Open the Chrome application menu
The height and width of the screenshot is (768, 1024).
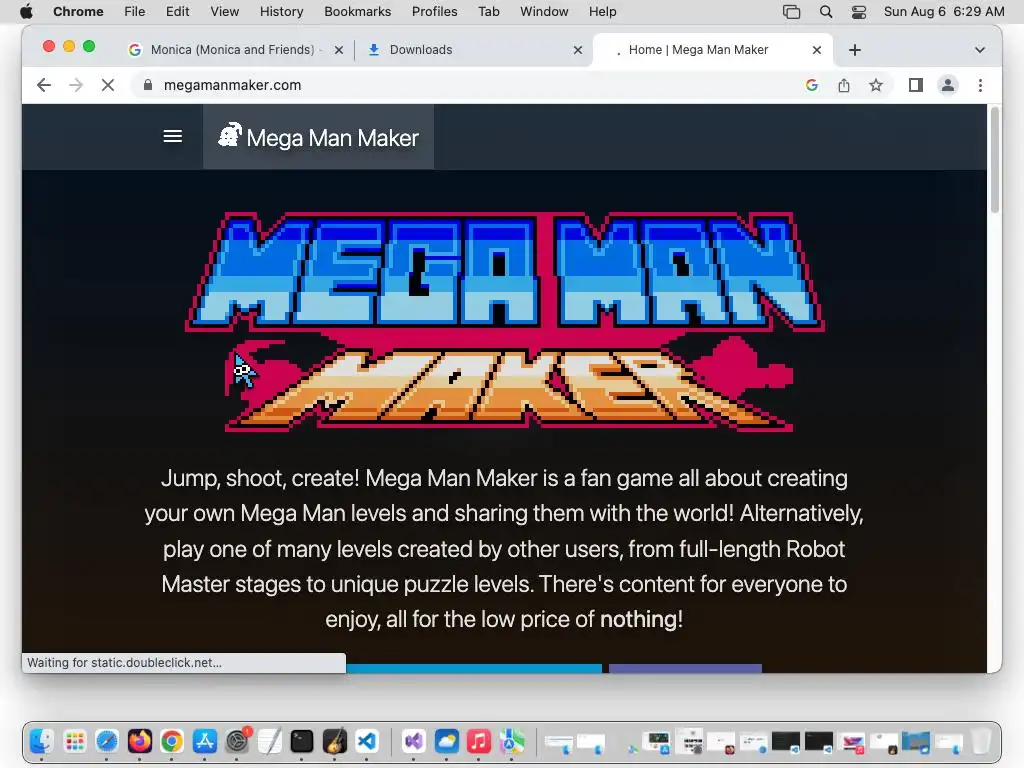(x=78, y=11)
